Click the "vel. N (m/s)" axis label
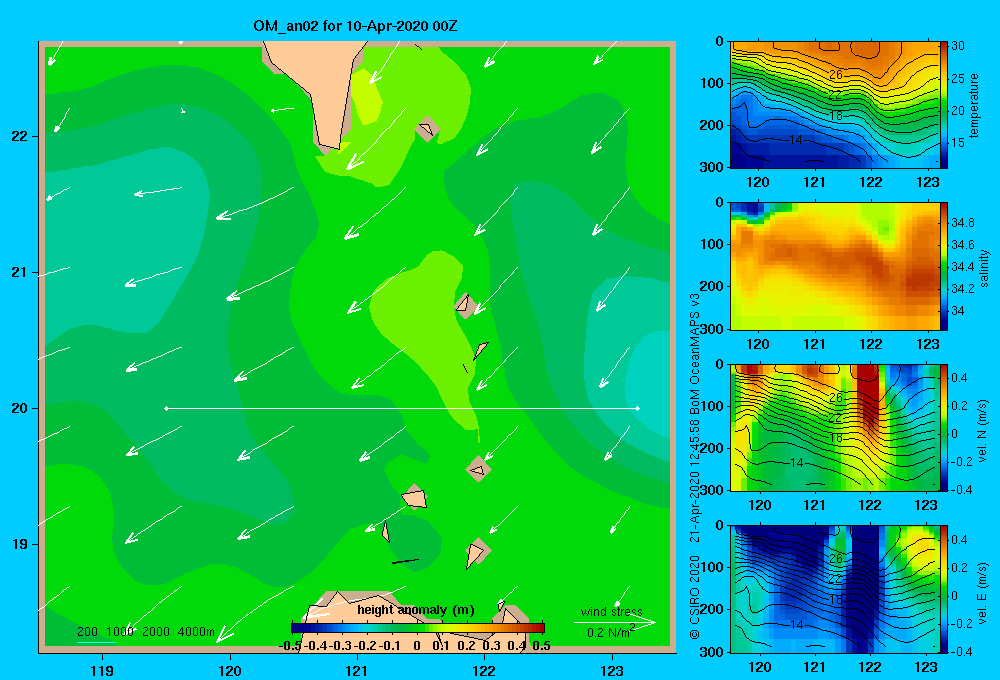The image size is (1000, 680). pyautogui.click(x=983, y=431)
